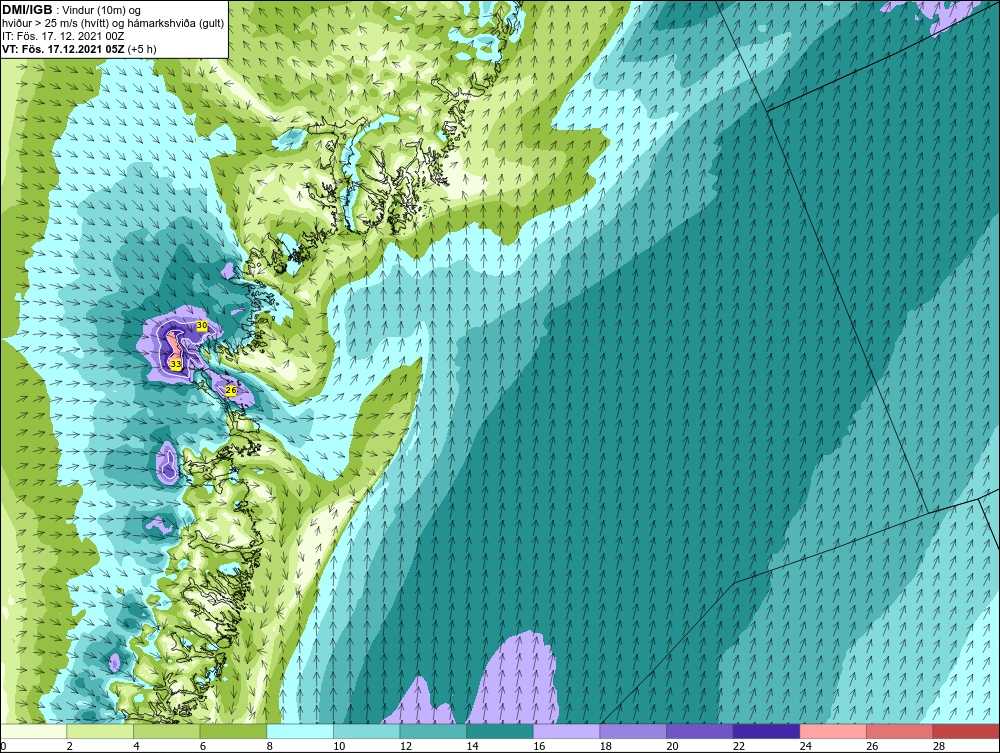Click the '12' tick label on the color scale
The width and height of the screenshot is (1000, 753).
pyautogui.click(x=406, y=746)
